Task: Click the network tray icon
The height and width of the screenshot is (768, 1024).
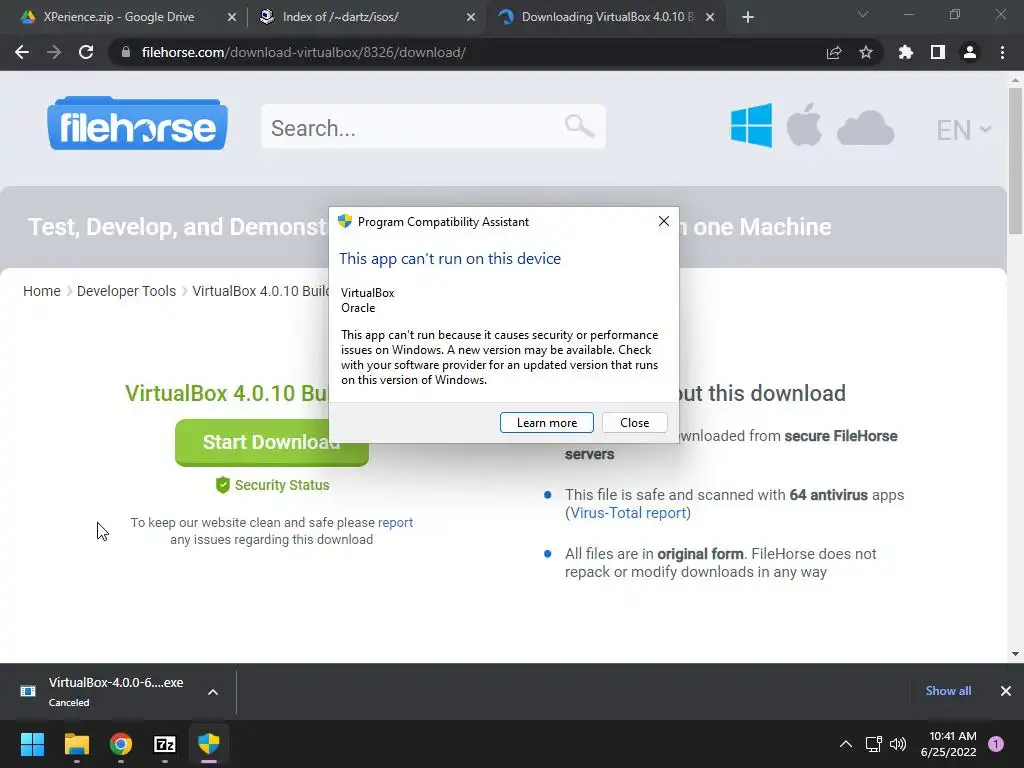Action: click(x=873, y=744)
